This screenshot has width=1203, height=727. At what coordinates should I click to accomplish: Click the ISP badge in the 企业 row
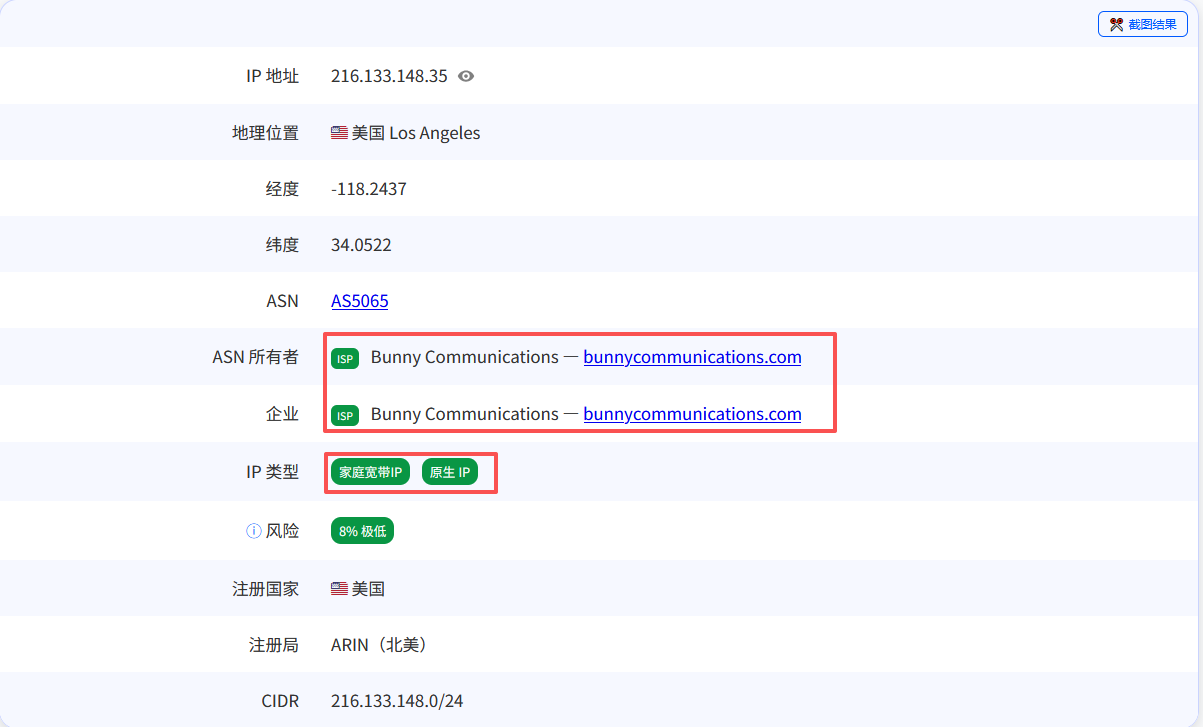tap(344, 414)
